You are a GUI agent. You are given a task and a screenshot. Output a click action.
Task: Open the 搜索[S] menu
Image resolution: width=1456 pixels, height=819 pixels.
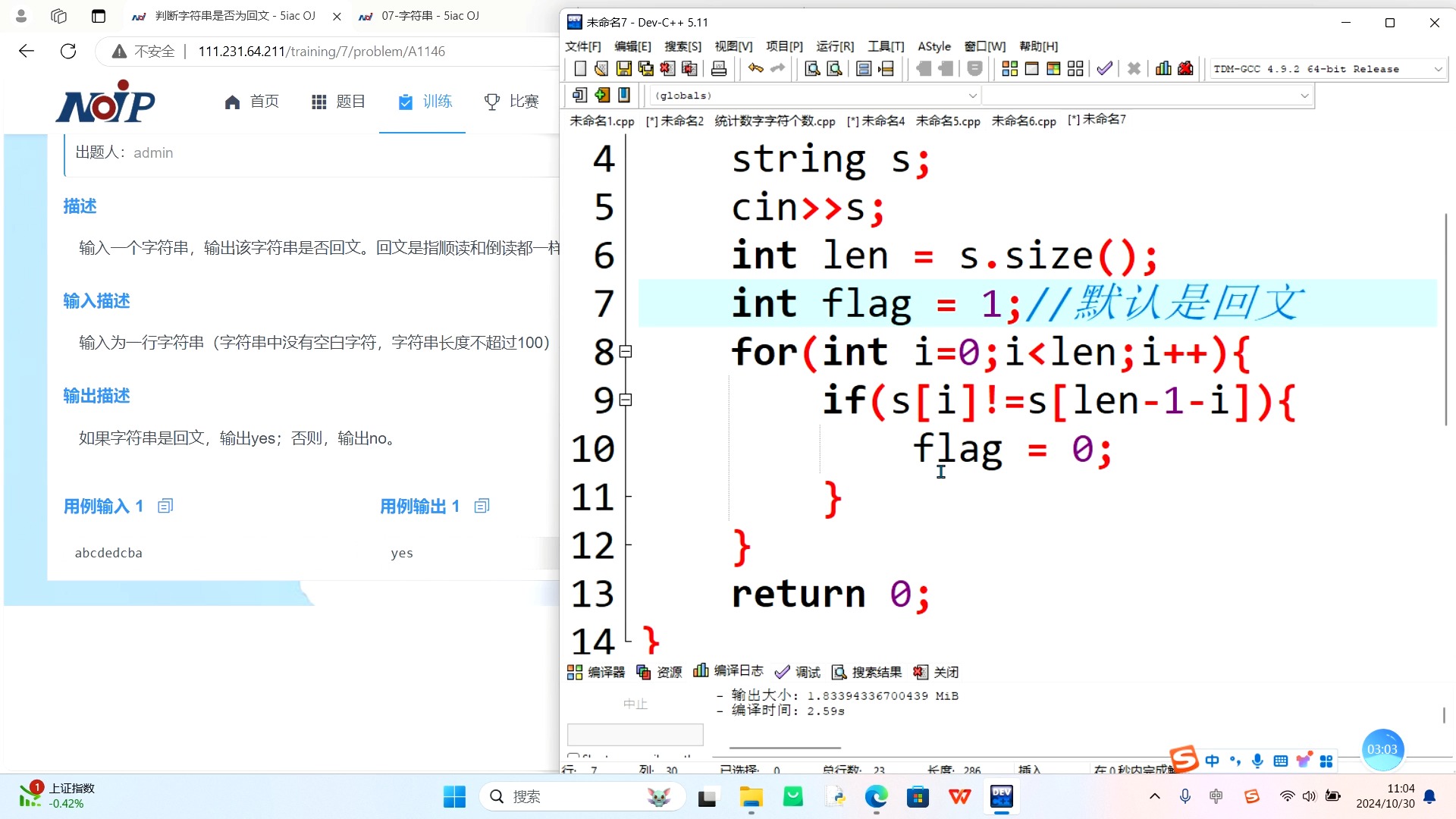pos(682,46)
